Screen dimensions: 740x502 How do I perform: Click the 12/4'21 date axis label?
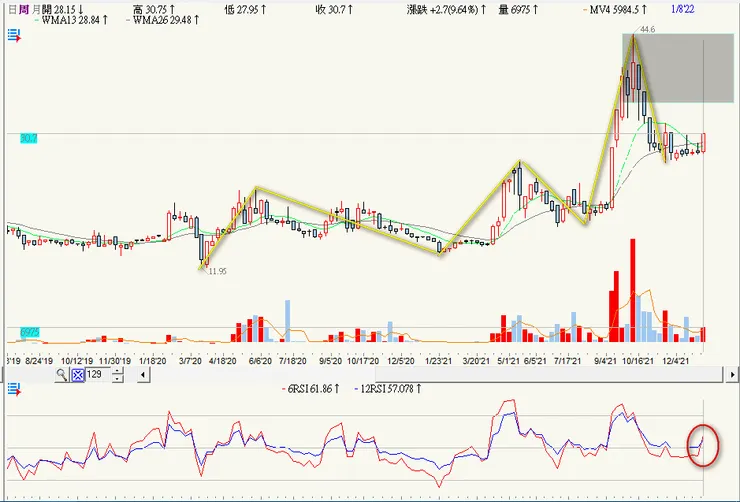pyautogui.click(x=675, y=361)
